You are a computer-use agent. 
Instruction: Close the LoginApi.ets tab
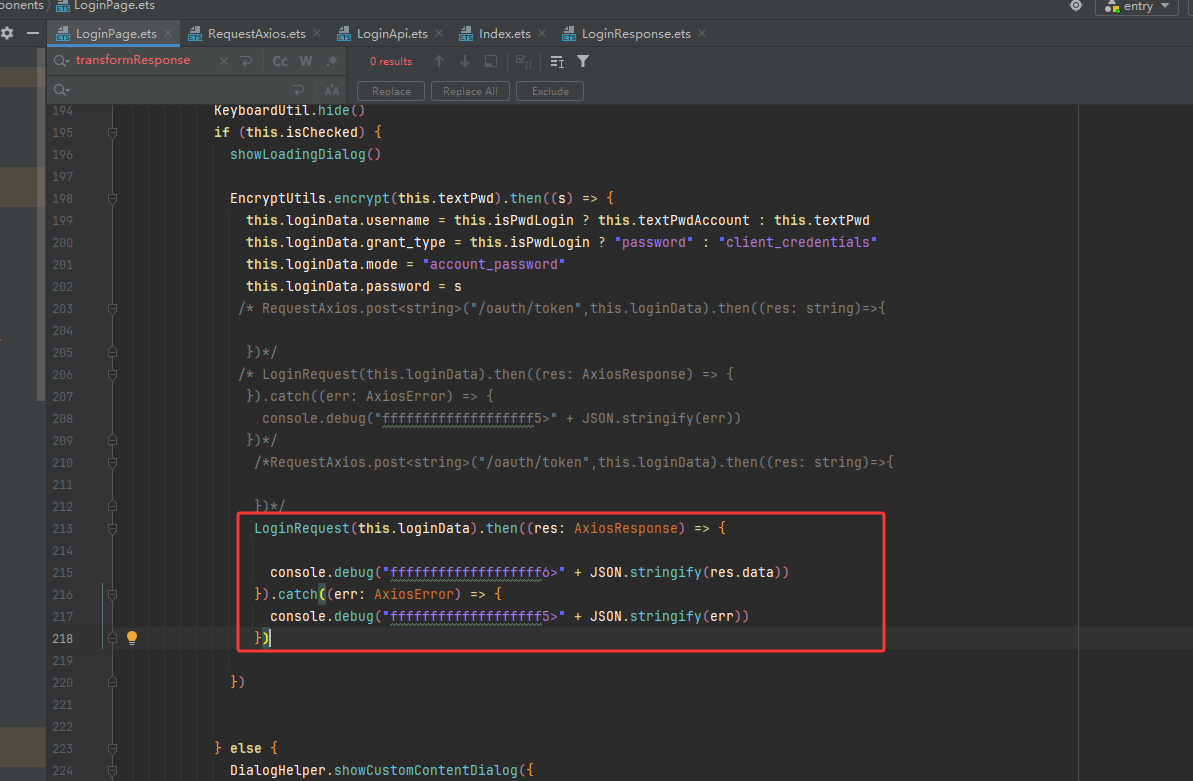tap(439, 33)
